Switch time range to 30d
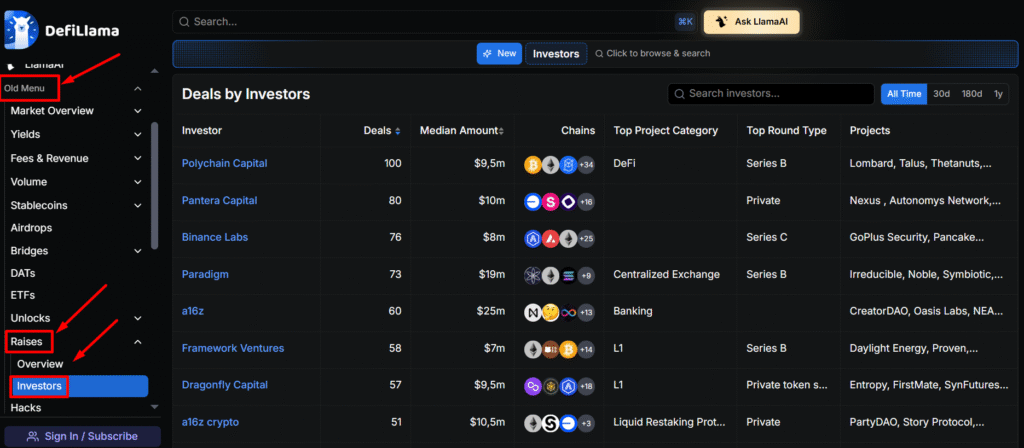Viewport: 1024px width, 448px height. click(941, 94)
